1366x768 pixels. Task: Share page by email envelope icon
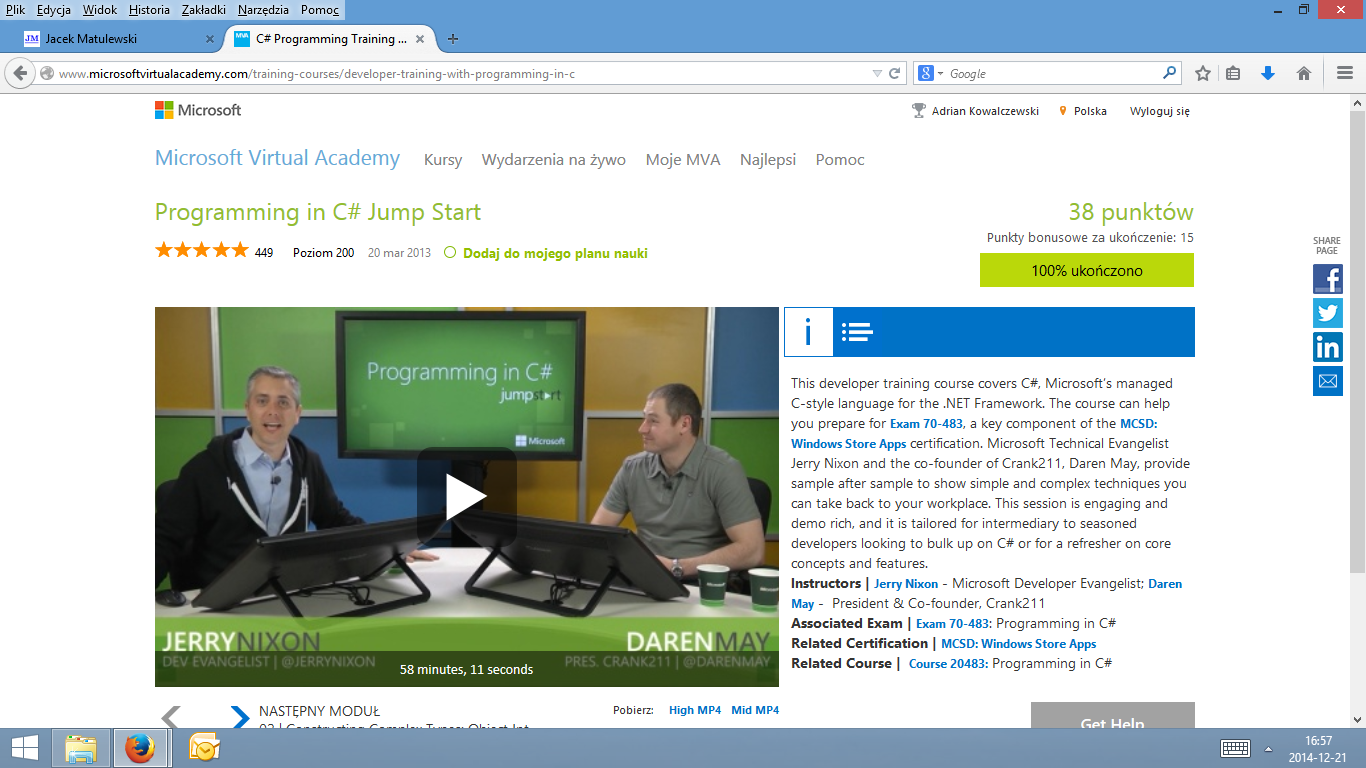click(1327, 381)
